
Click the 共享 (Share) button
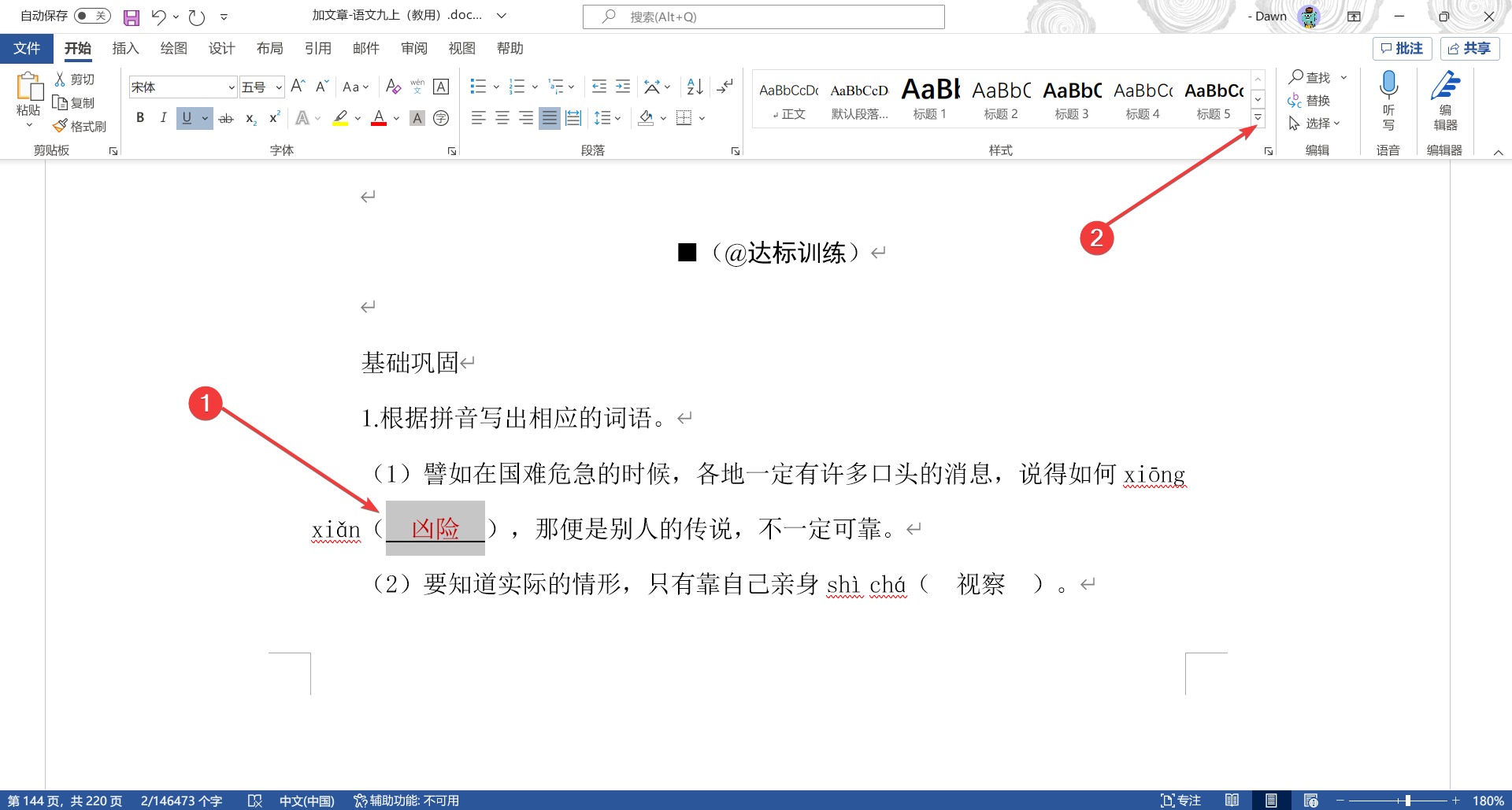click(1469, 49)
